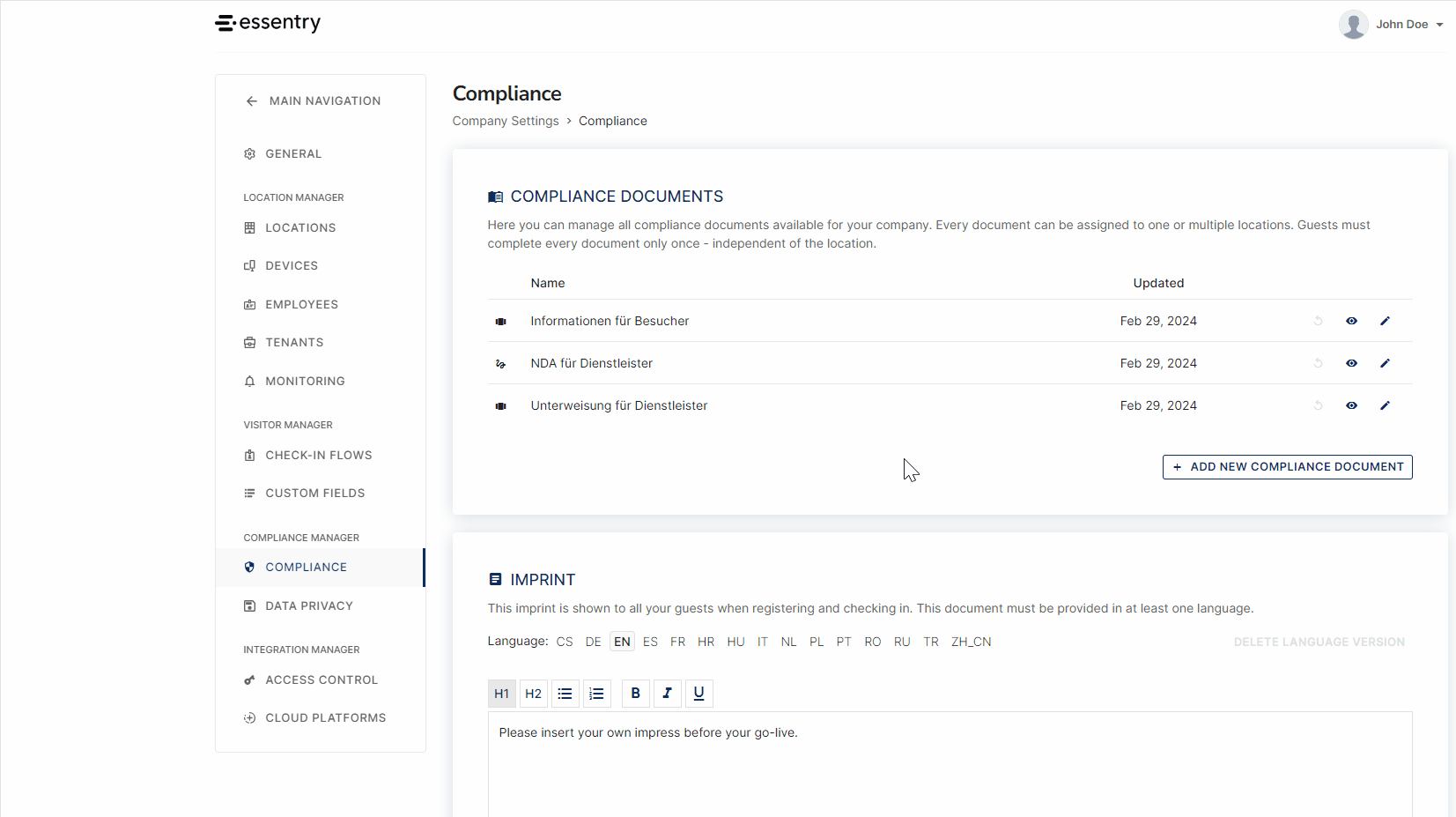The width and height of the screenshot is (1456, 817).
Task: Click the Unterweisung für Dienstleister document name
Action: tap(619, 406)
